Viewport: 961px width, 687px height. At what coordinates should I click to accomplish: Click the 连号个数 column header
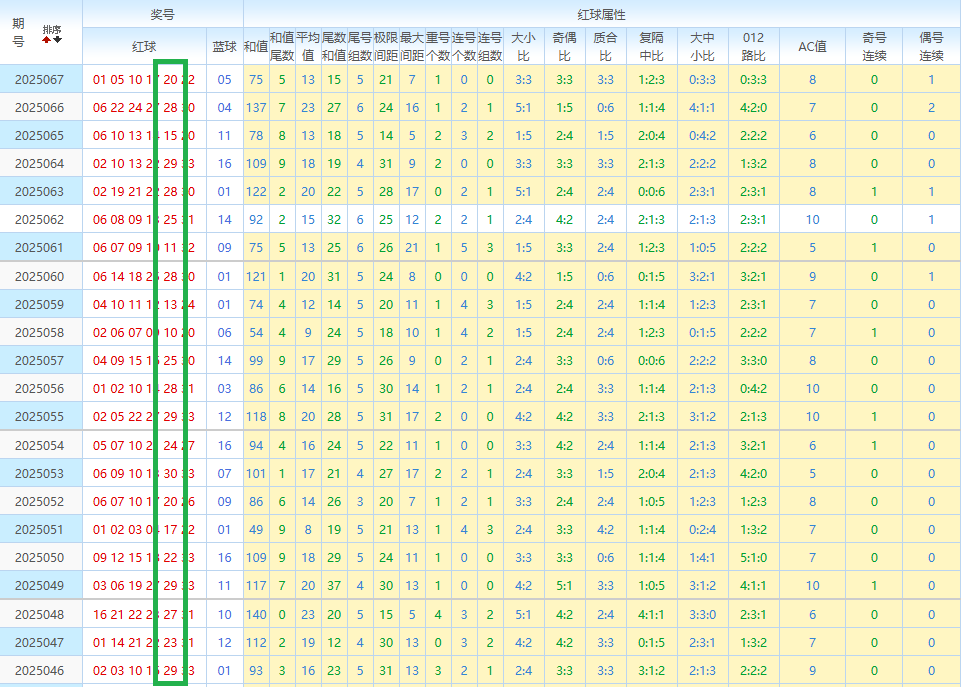[x=464, y=46]
